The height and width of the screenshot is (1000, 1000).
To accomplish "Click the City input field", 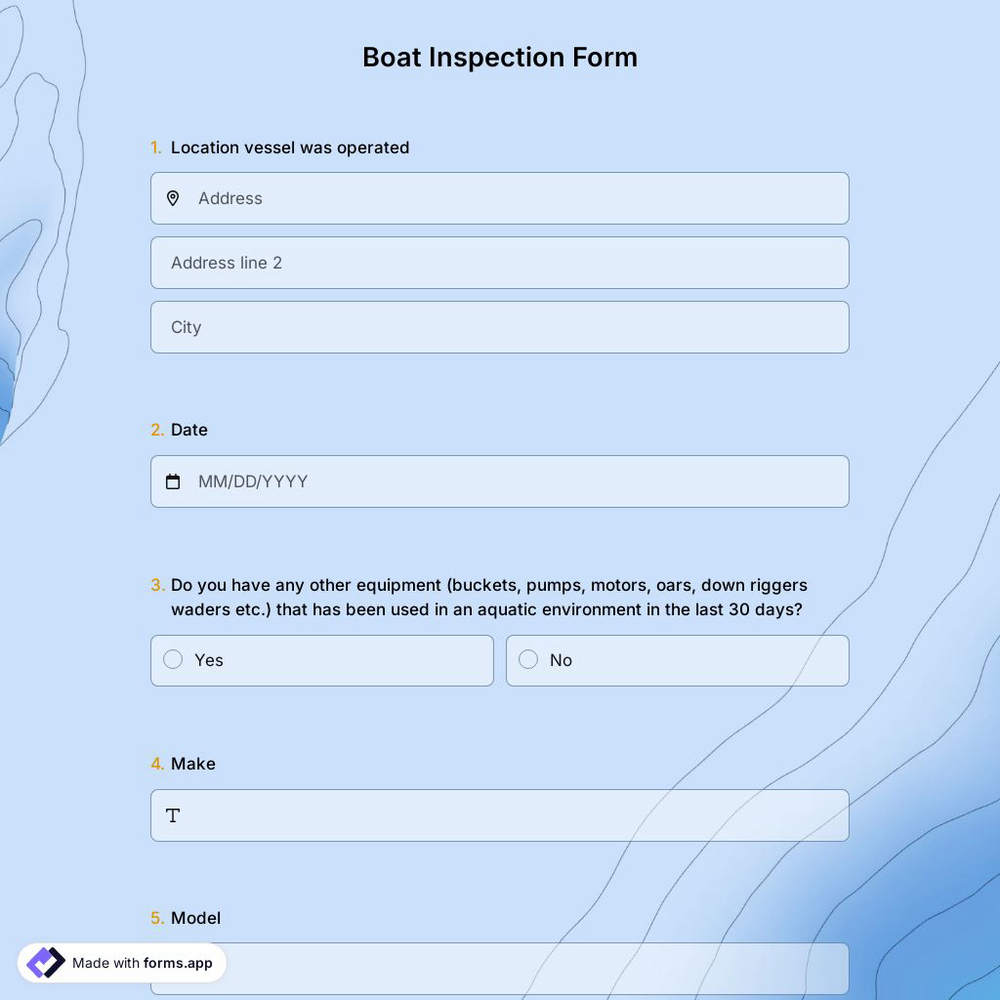I will click(450, 327).
